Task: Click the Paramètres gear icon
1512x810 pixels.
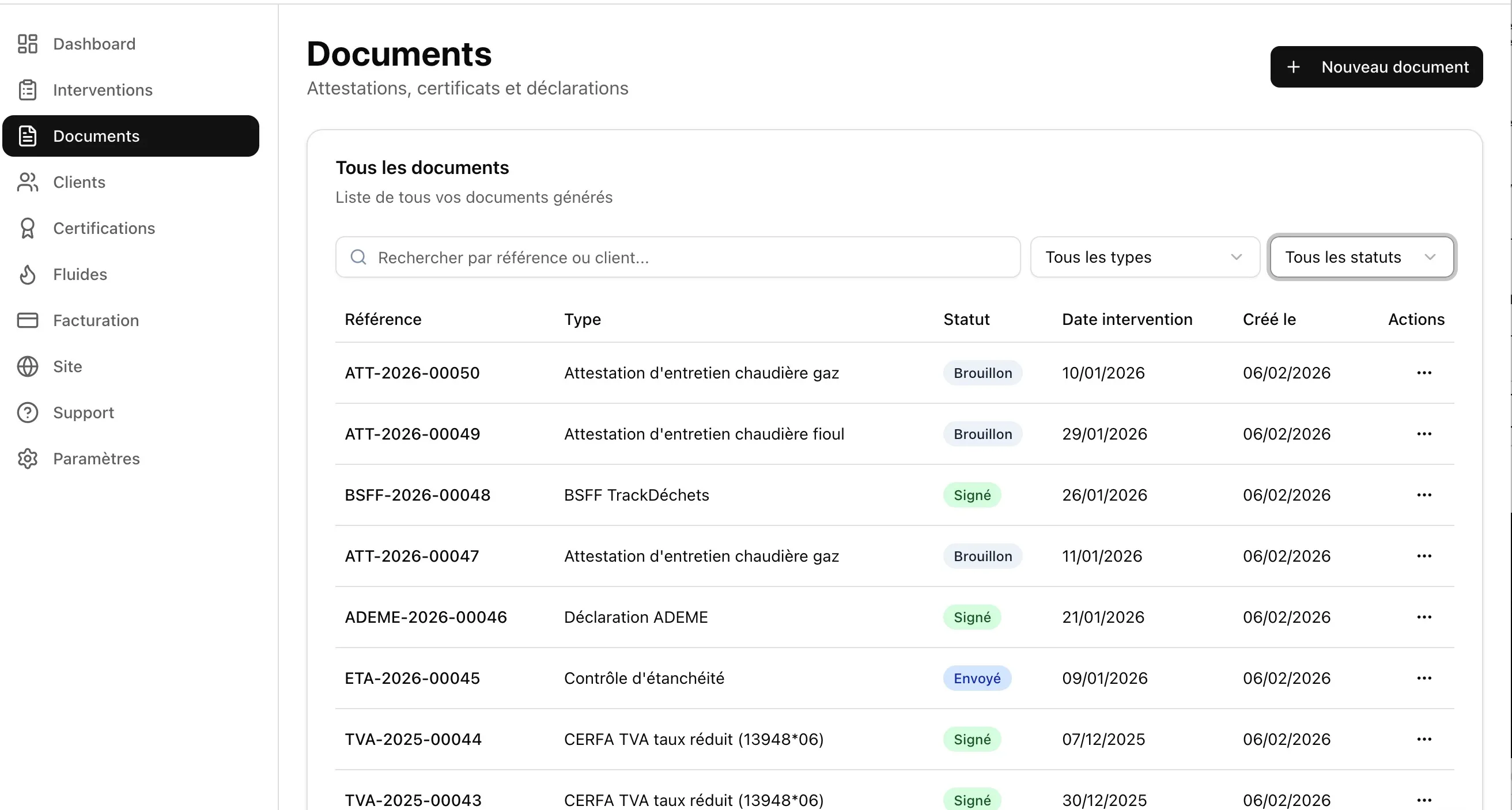Action: tap(27, 459)
